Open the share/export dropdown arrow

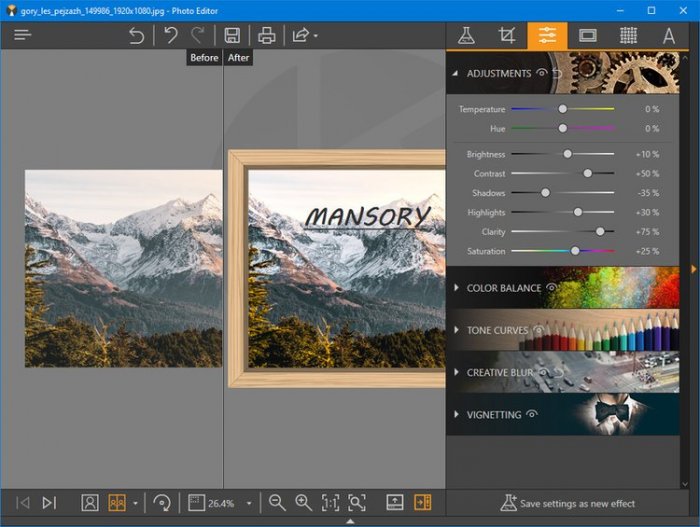pyautogui.click(x=316, y=36)
